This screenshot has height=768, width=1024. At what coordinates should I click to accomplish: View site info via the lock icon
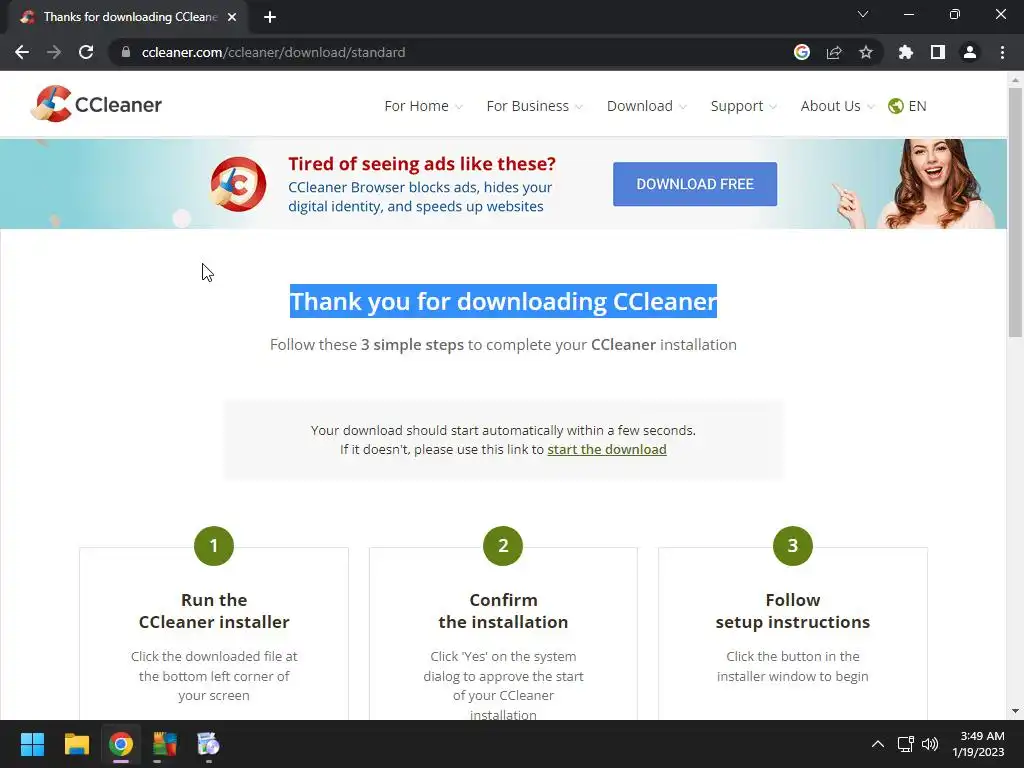[x=126, y=52]
